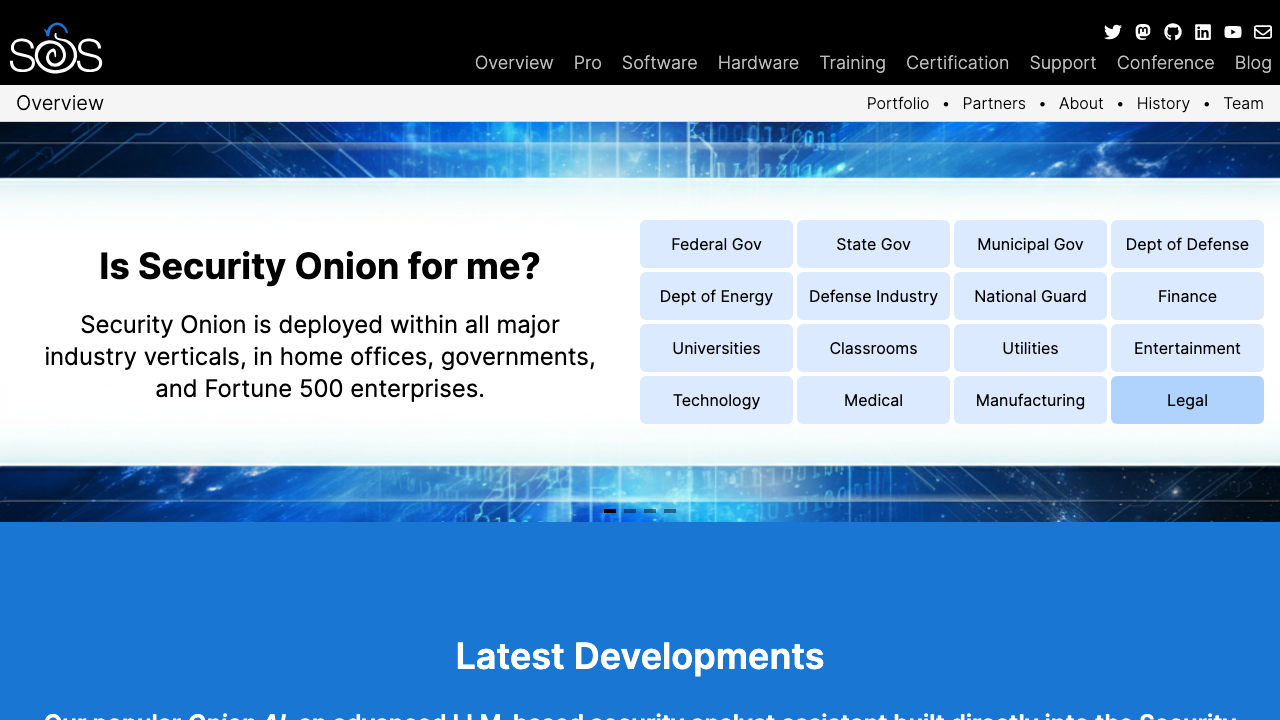Select the Defense Industry tile
This screenshot has width=1280, height=720.
[x=873, y=296]
